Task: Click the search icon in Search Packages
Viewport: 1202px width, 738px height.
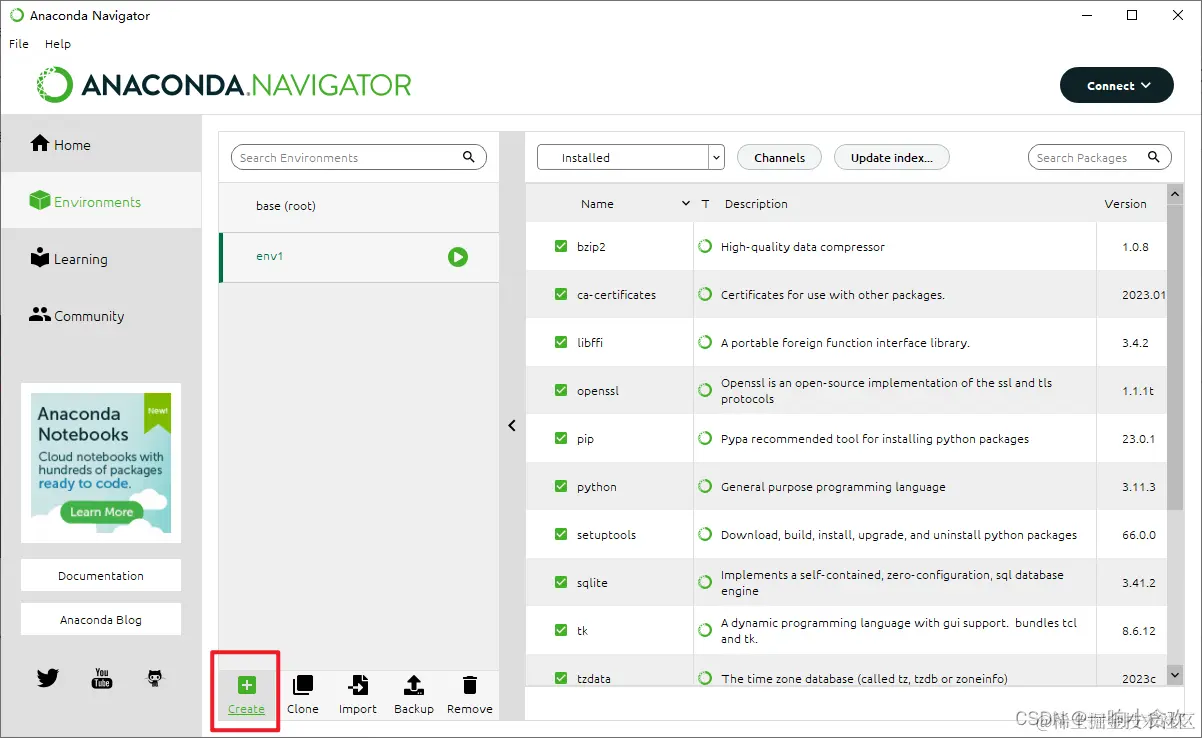Action: [1154, 157]
